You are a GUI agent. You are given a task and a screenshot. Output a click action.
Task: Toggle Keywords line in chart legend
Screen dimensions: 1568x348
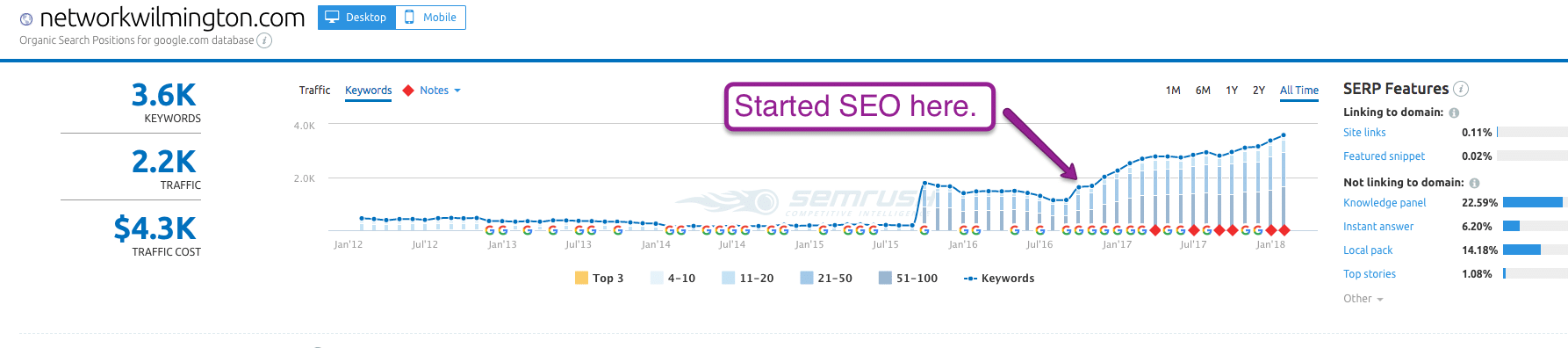[998, 278]
